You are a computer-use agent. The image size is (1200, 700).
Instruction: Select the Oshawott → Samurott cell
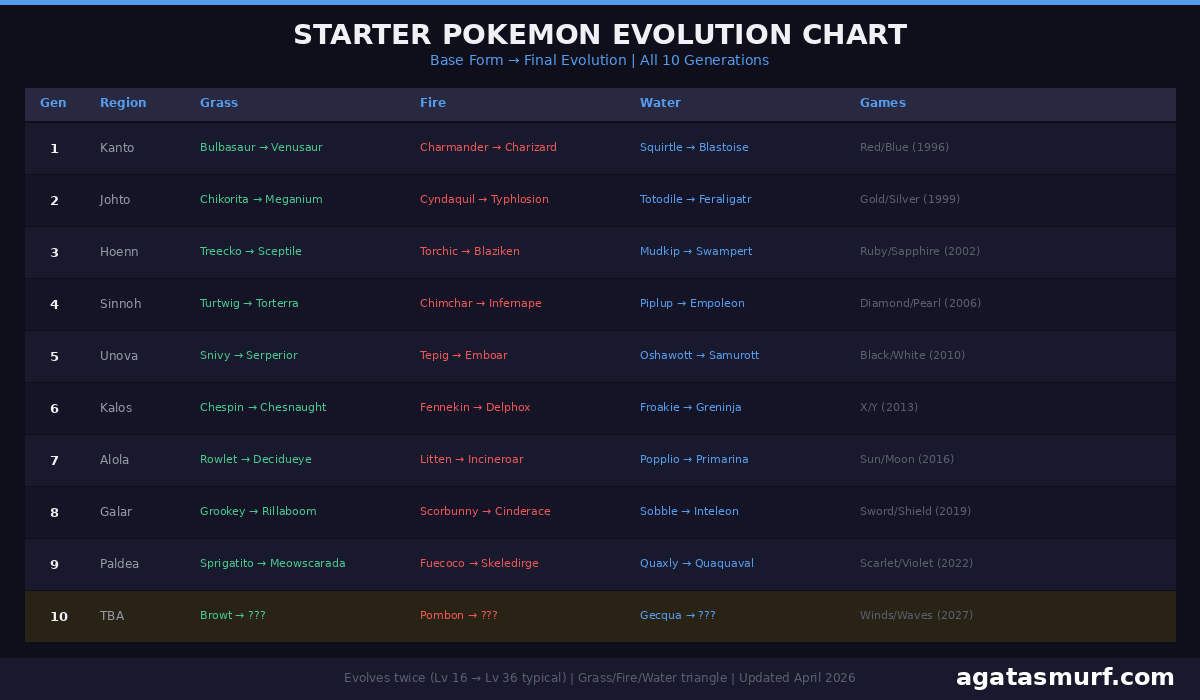coord(699,356)
